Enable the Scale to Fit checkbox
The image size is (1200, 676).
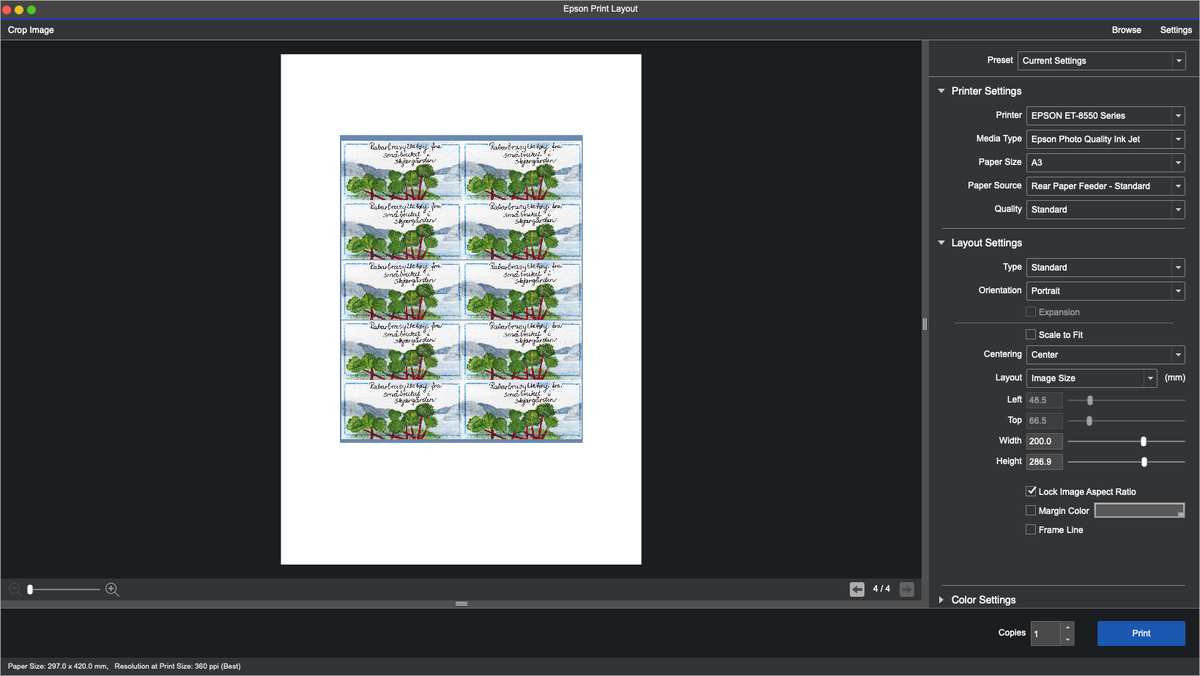(1031, 334)
